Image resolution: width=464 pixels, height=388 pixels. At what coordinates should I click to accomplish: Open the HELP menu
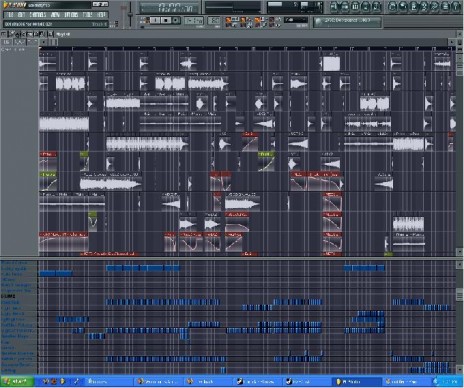tap(101, 15)
